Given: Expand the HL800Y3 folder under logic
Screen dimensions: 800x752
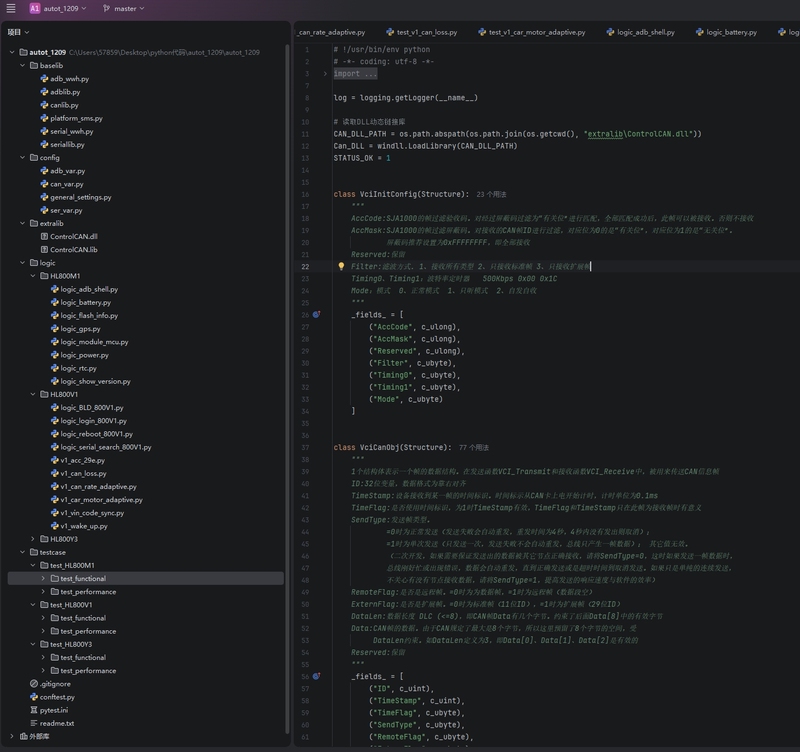Looking at the screenshot, I should 33,539.
